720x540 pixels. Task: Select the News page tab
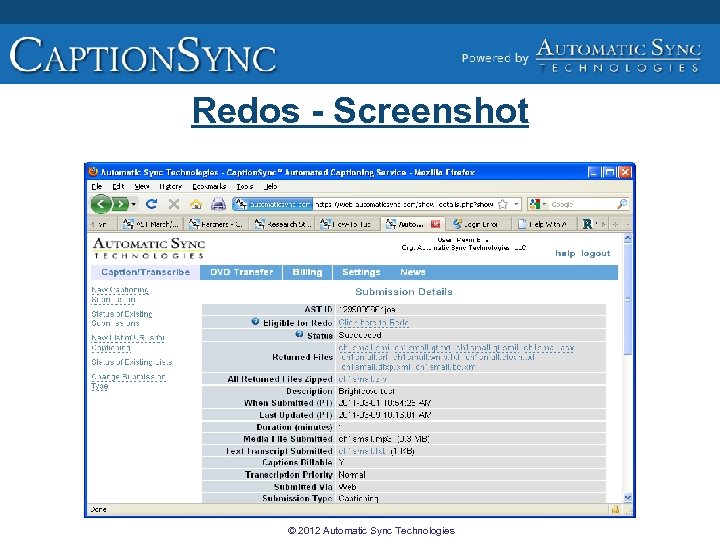[x=412, y=272]
